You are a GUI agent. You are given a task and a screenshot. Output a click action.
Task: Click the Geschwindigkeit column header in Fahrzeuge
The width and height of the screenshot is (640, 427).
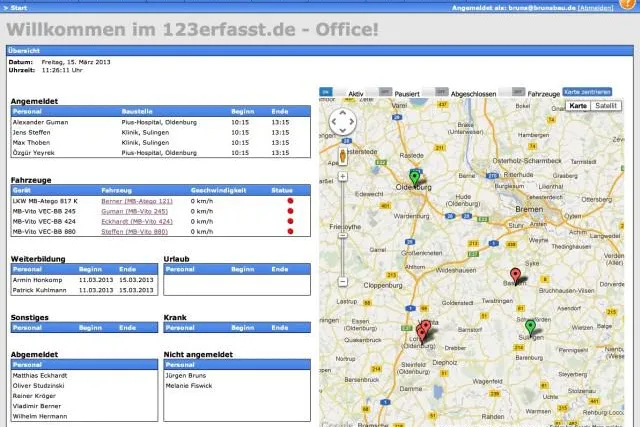pos(218,190)
